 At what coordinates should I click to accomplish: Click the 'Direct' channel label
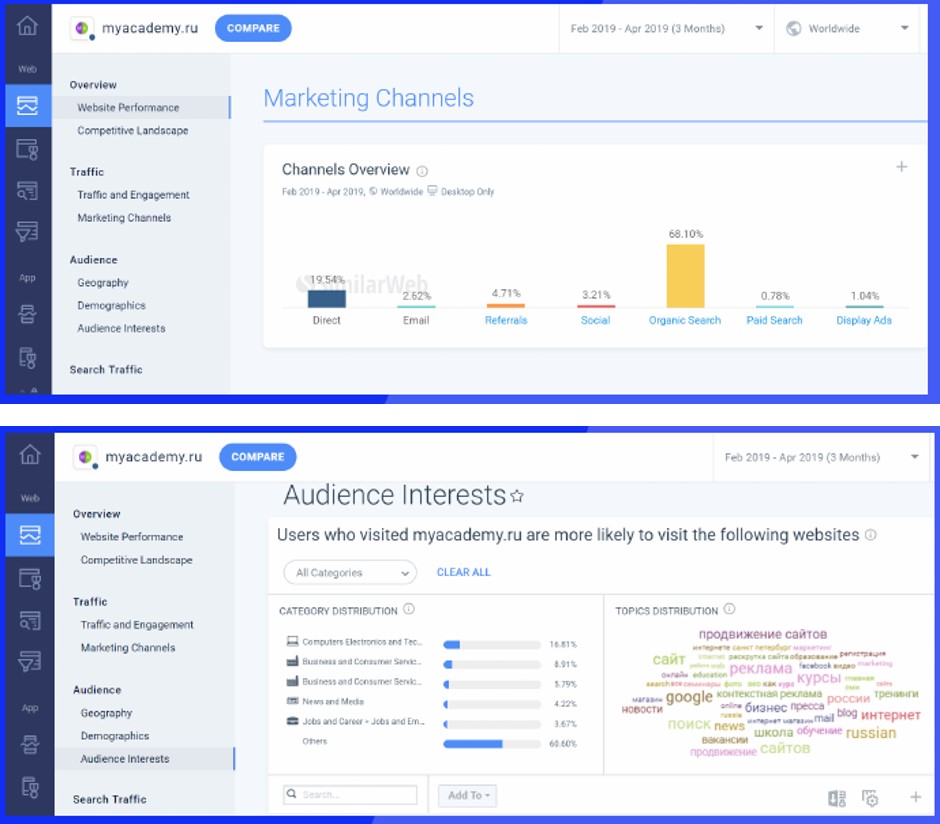(x=327, y=320)
